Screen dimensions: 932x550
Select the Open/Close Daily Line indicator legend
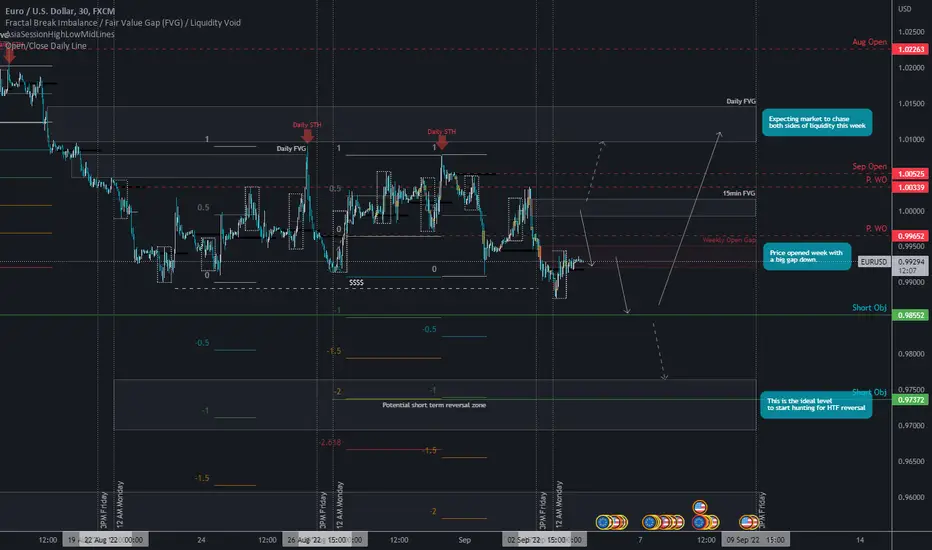pos(46,46)
